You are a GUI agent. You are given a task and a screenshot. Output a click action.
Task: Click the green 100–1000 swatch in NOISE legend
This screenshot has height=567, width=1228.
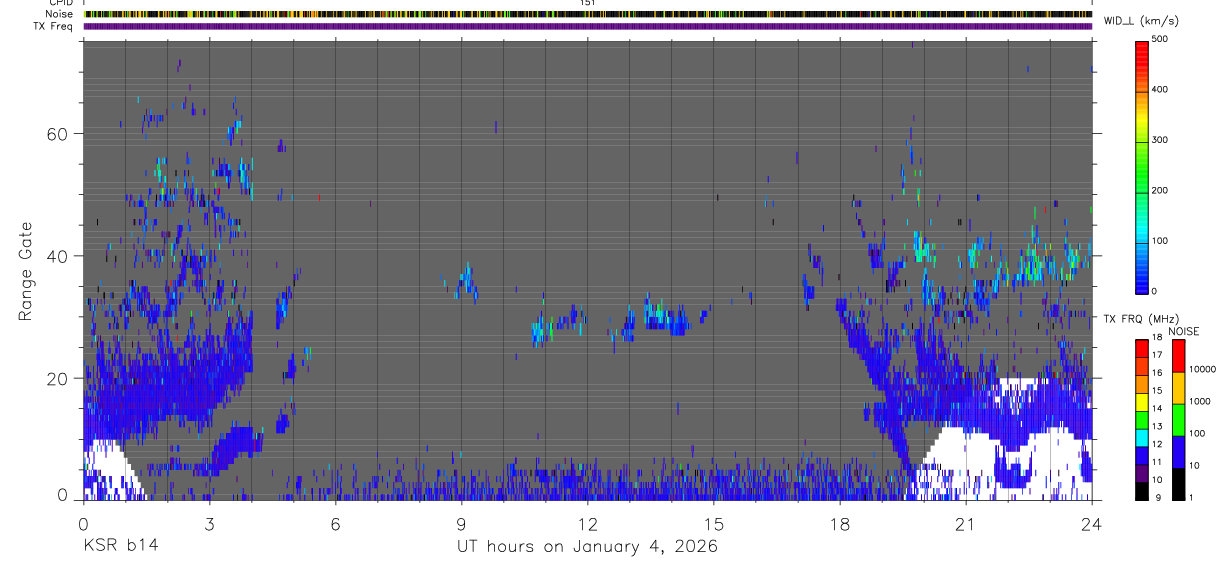1177,419
